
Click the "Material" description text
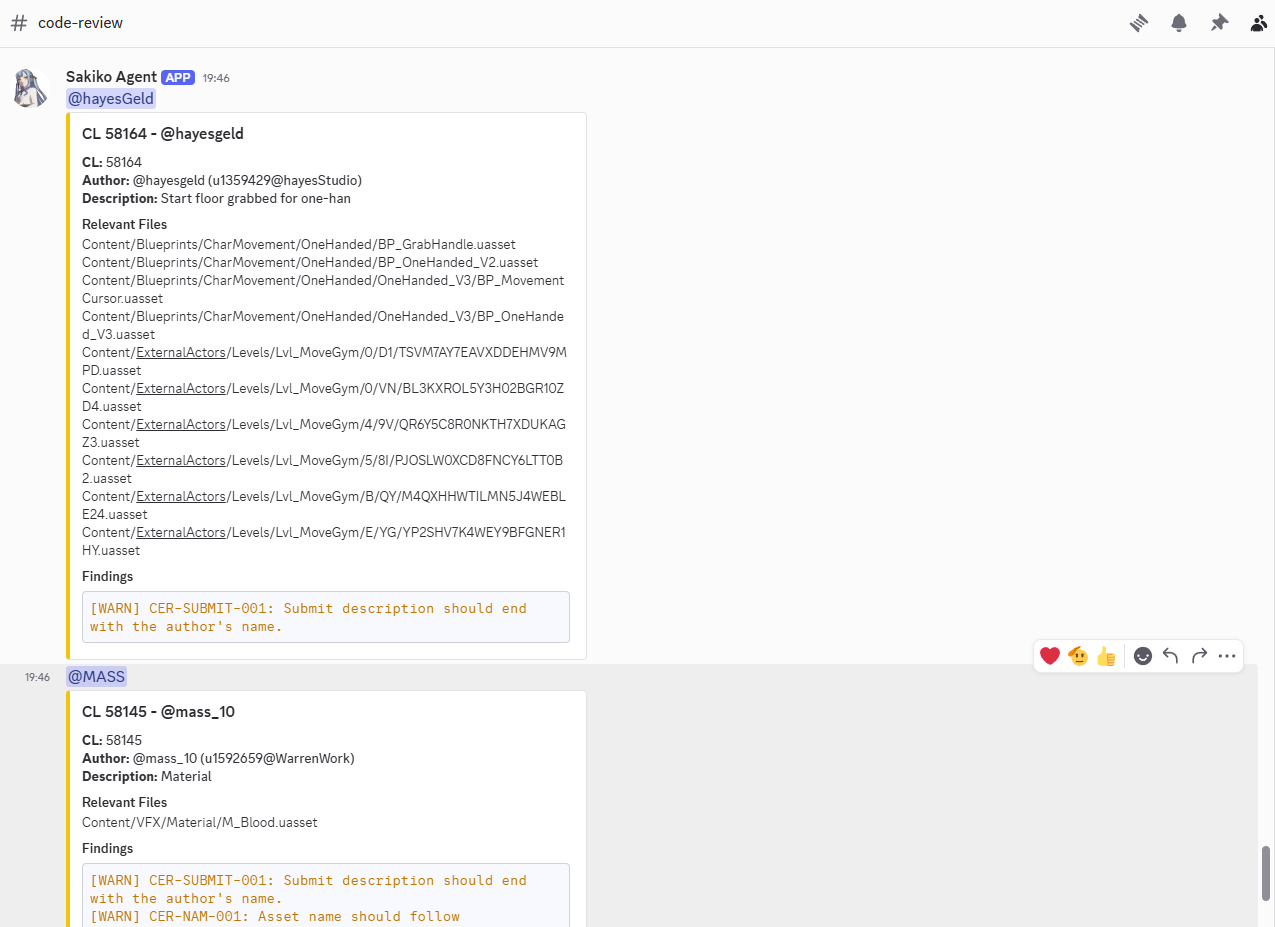186,776
